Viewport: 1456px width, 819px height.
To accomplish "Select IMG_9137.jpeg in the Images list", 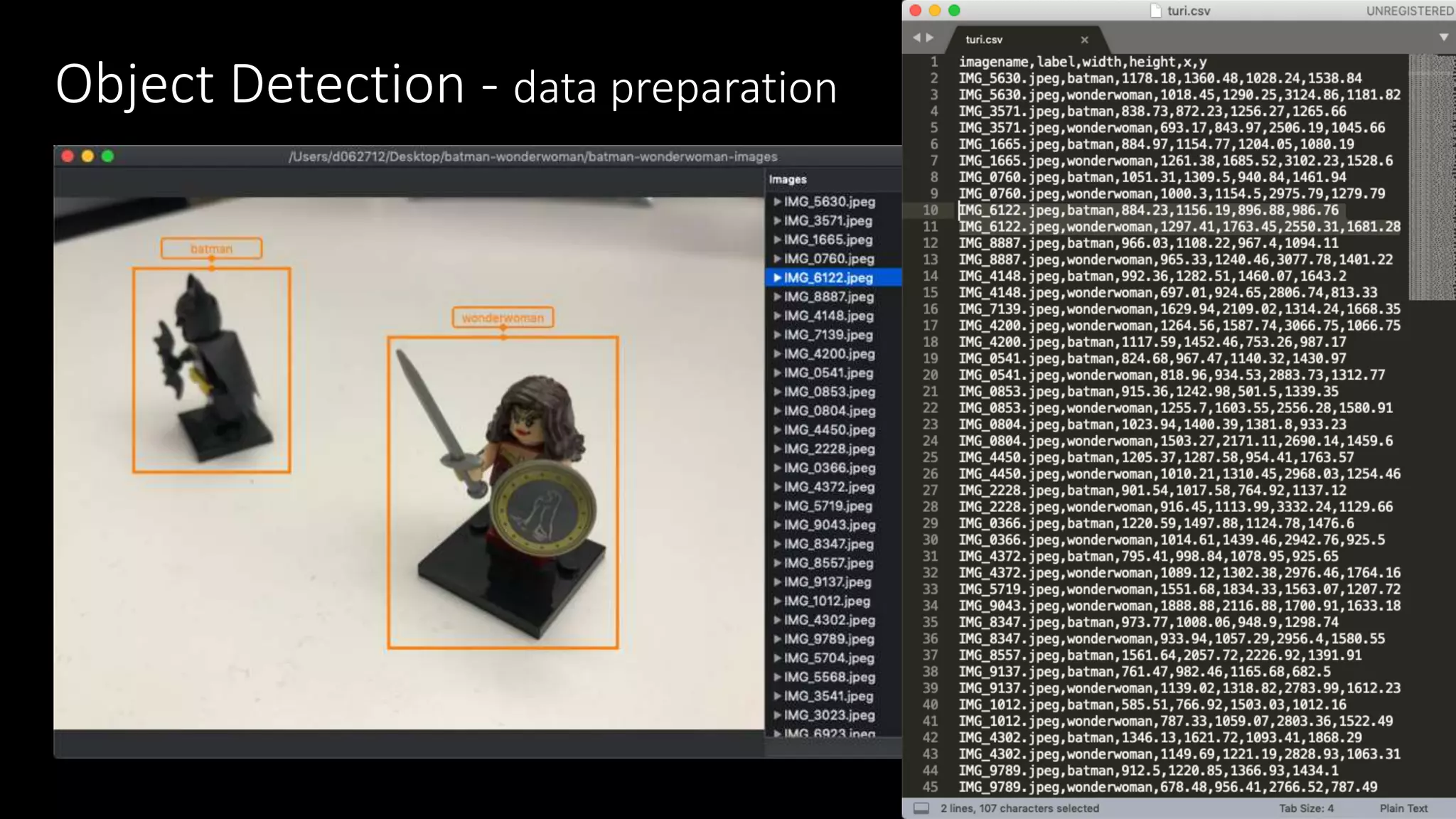I will click(x=830, y=582).
